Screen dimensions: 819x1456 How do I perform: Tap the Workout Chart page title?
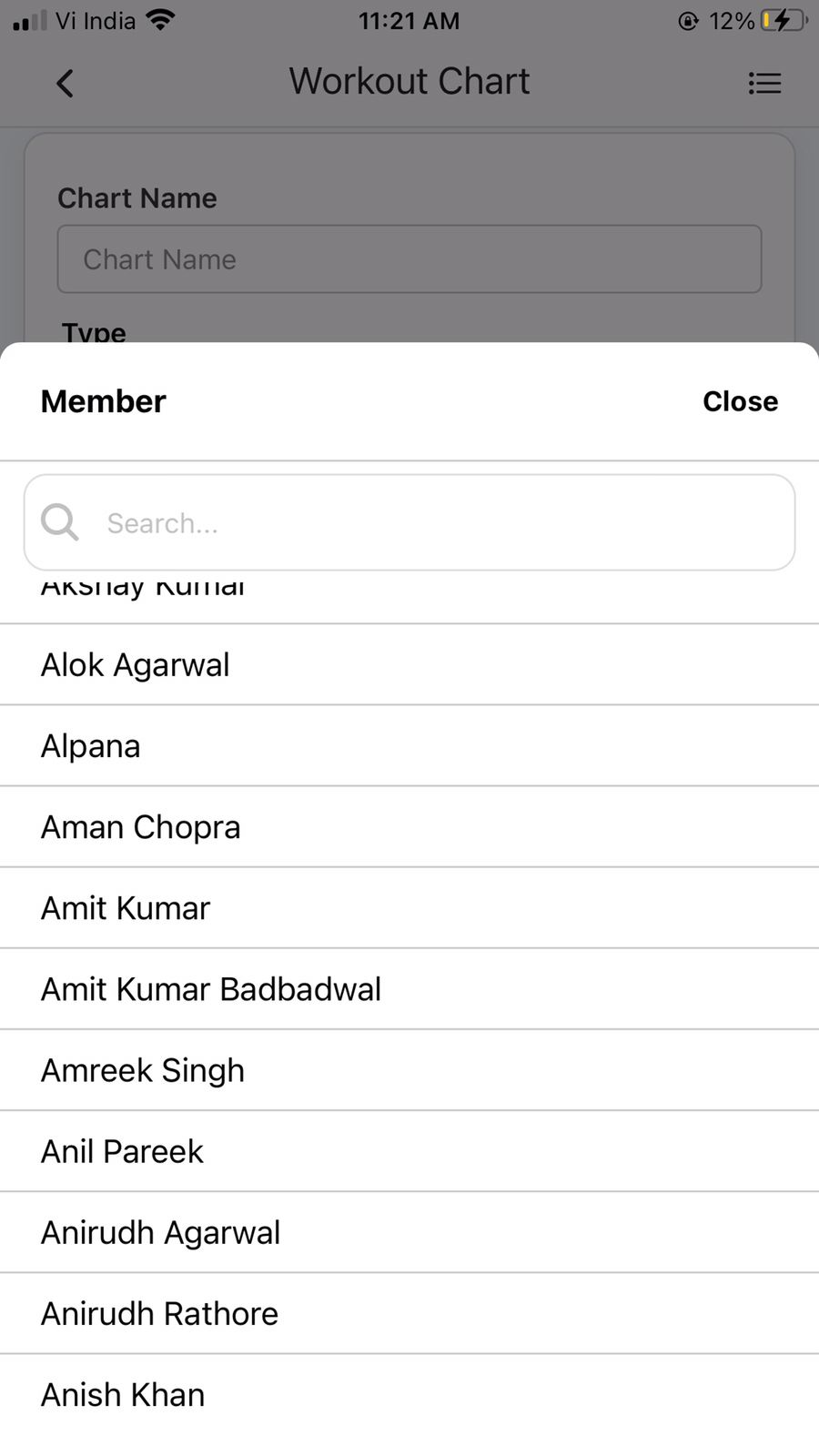point(409,82)
